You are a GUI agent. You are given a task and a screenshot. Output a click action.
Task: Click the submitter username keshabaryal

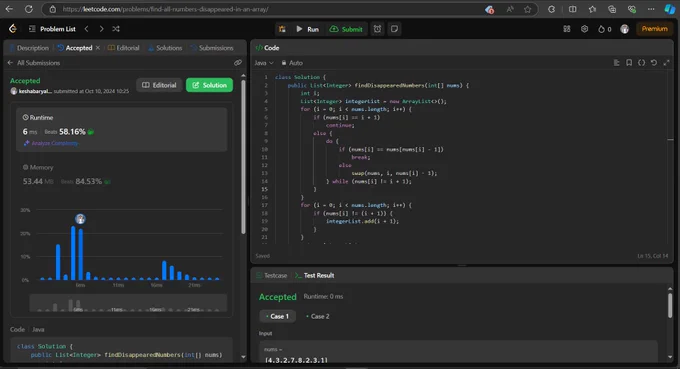tap(35, 91)
